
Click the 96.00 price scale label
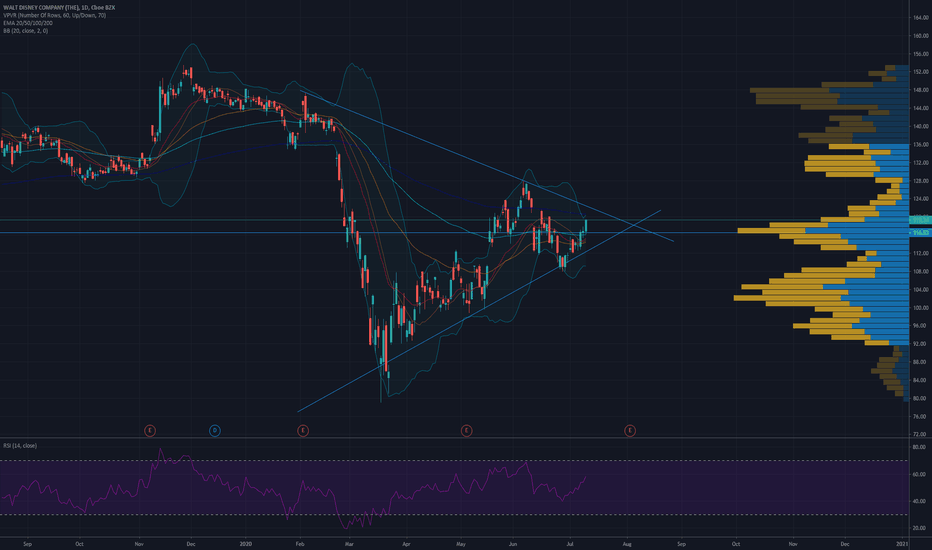click(x=920, y=326)
